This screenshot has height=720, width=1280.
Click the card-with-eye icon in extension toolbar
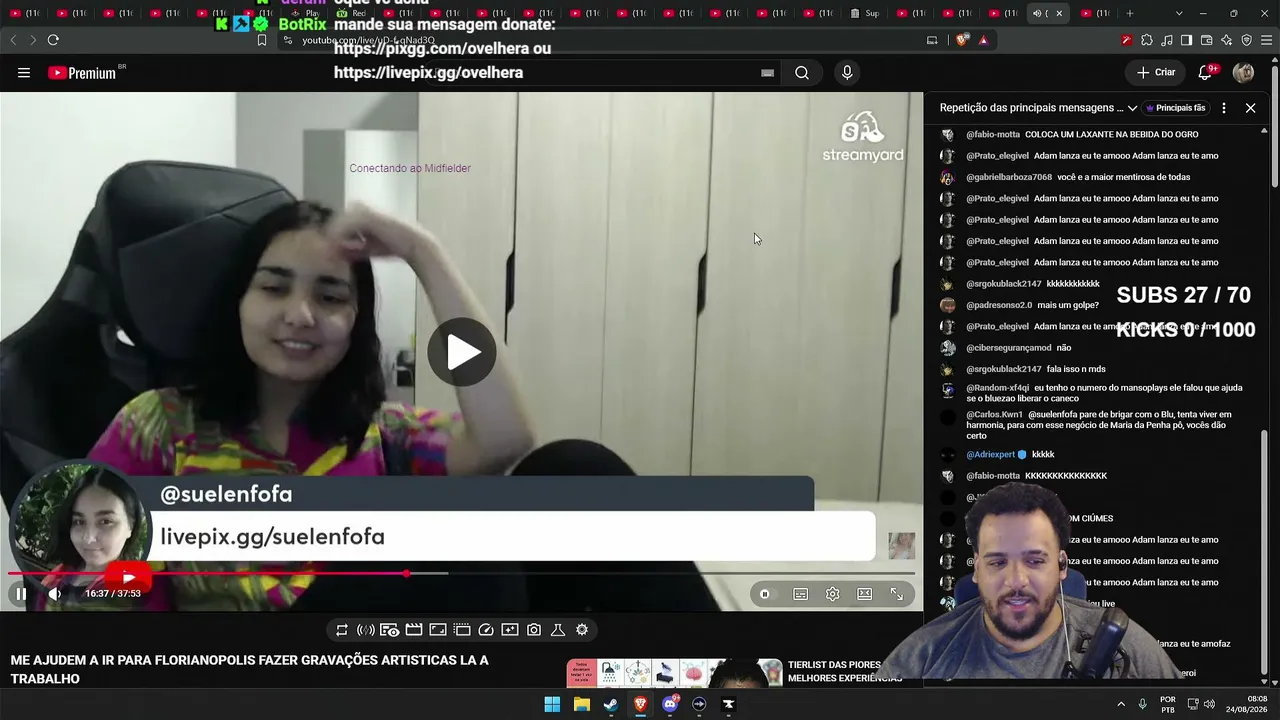390,630
